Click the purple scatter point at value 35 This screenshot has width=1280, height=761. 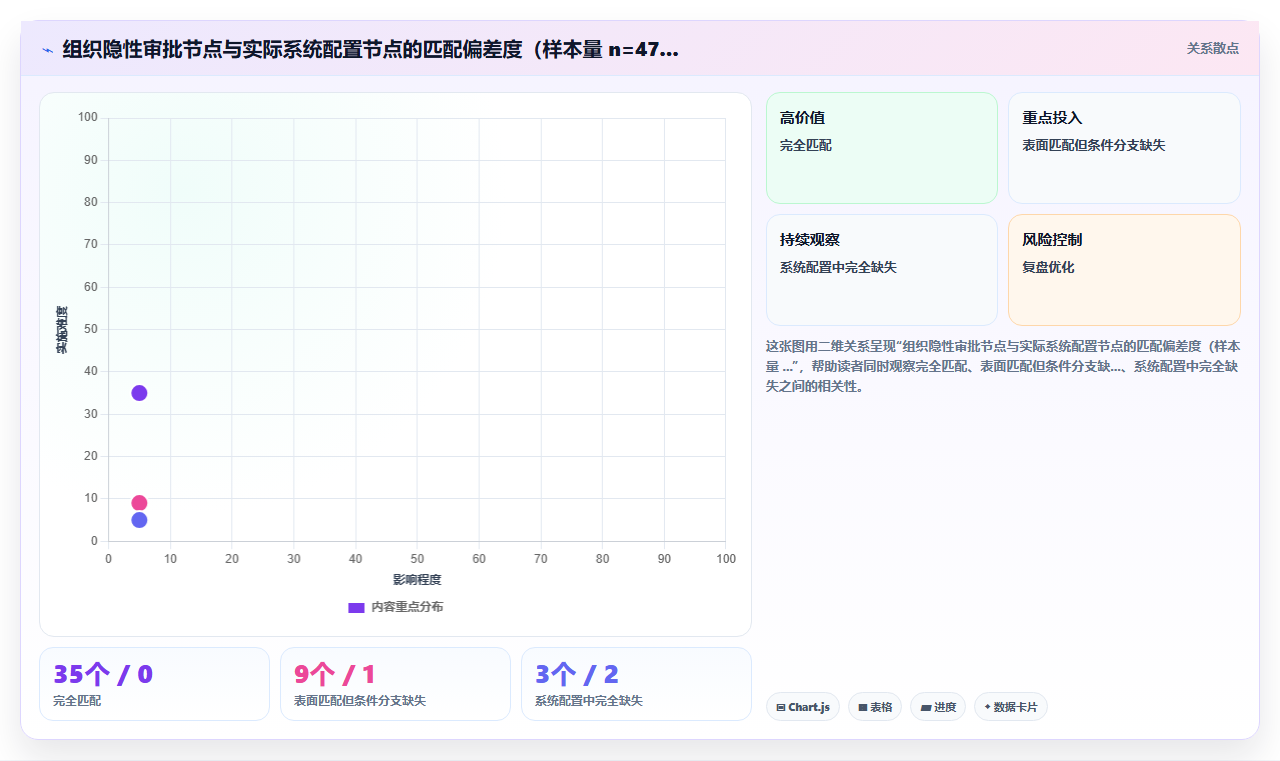[139, 393]
